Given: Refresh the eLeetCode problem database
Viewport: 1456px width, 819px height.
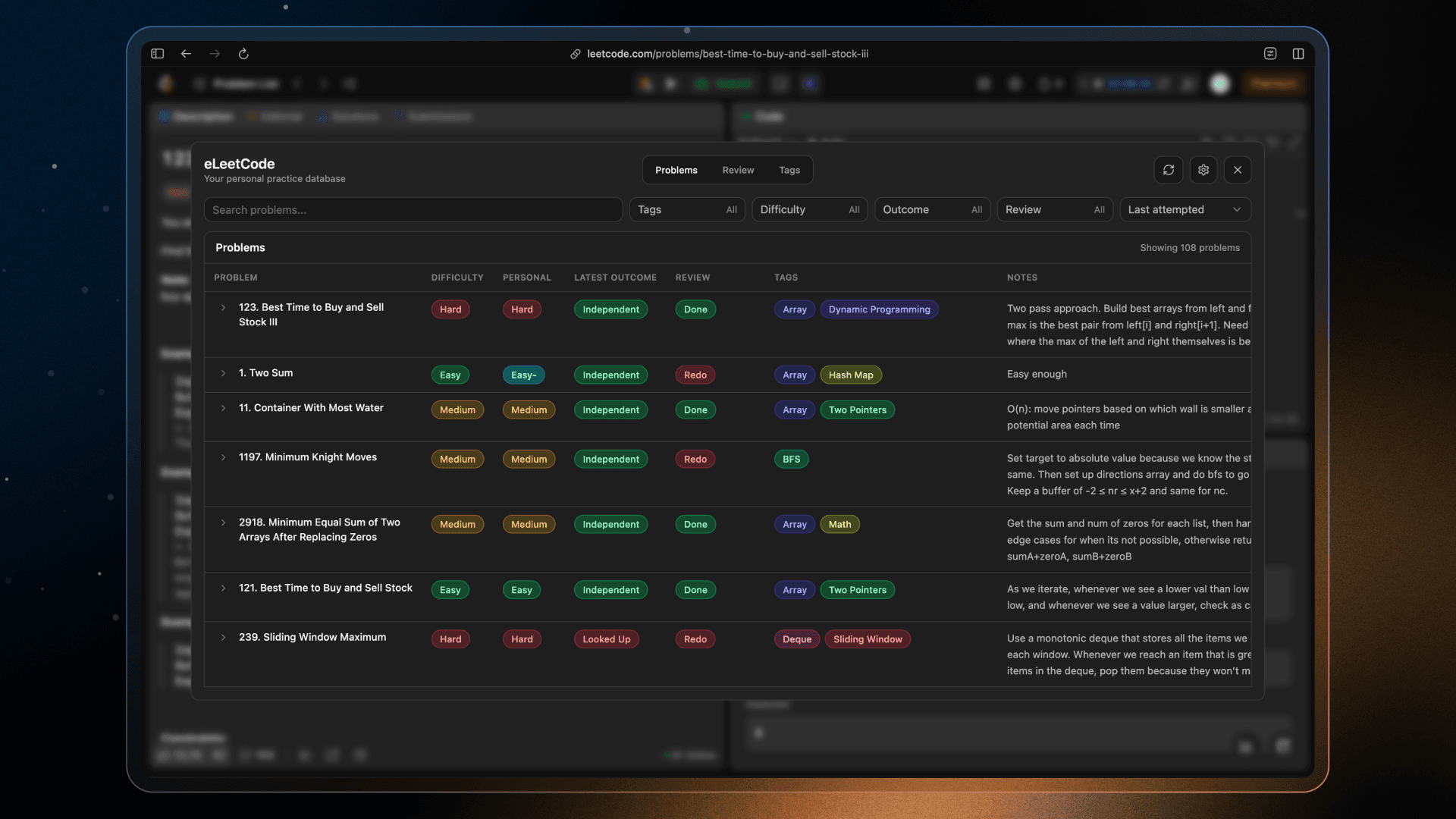Looking at the screenshot, I should [x=1169, y=170].
